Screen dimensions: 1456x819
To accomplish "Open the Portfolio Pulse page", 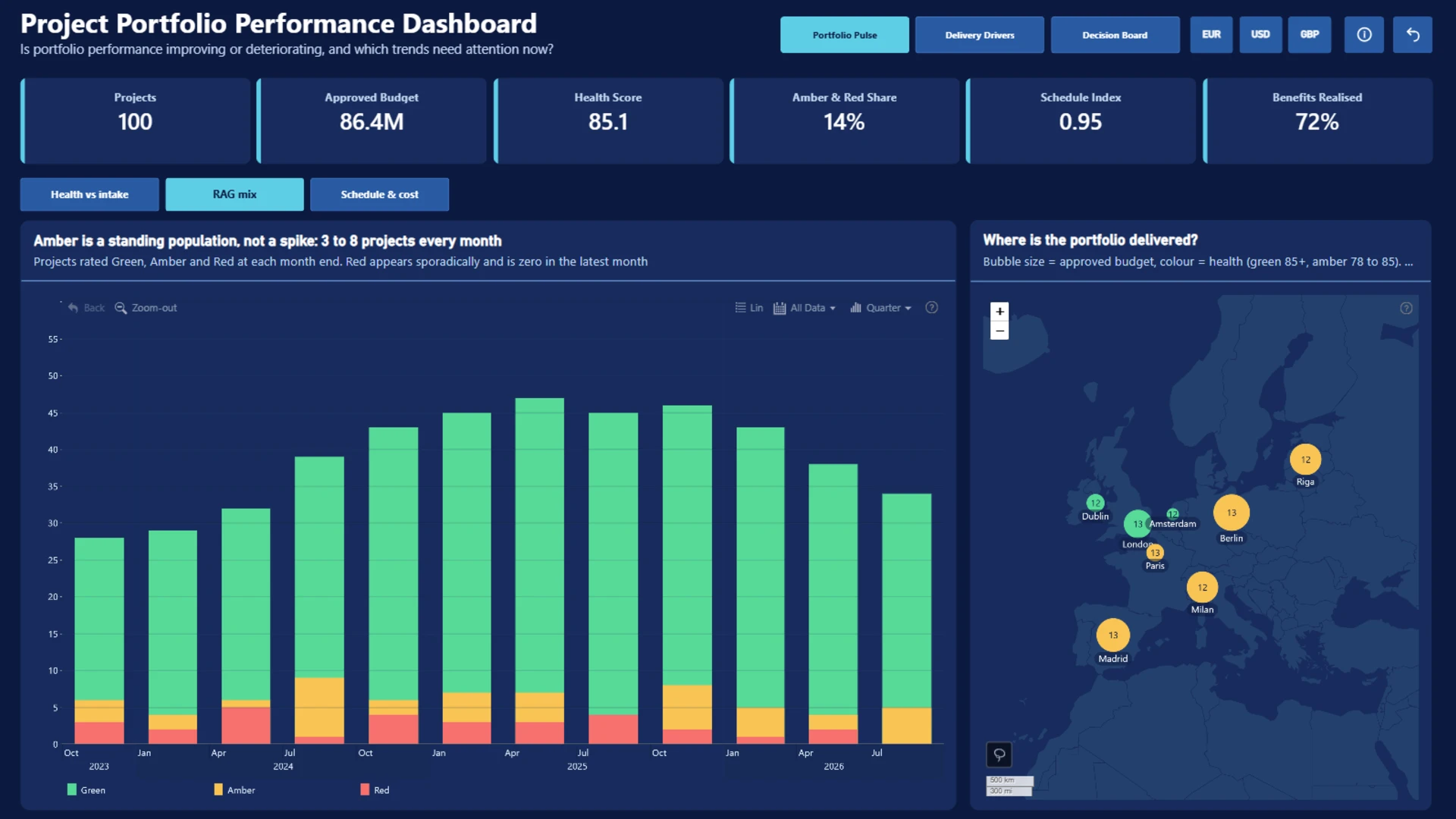I will point(844,35).
